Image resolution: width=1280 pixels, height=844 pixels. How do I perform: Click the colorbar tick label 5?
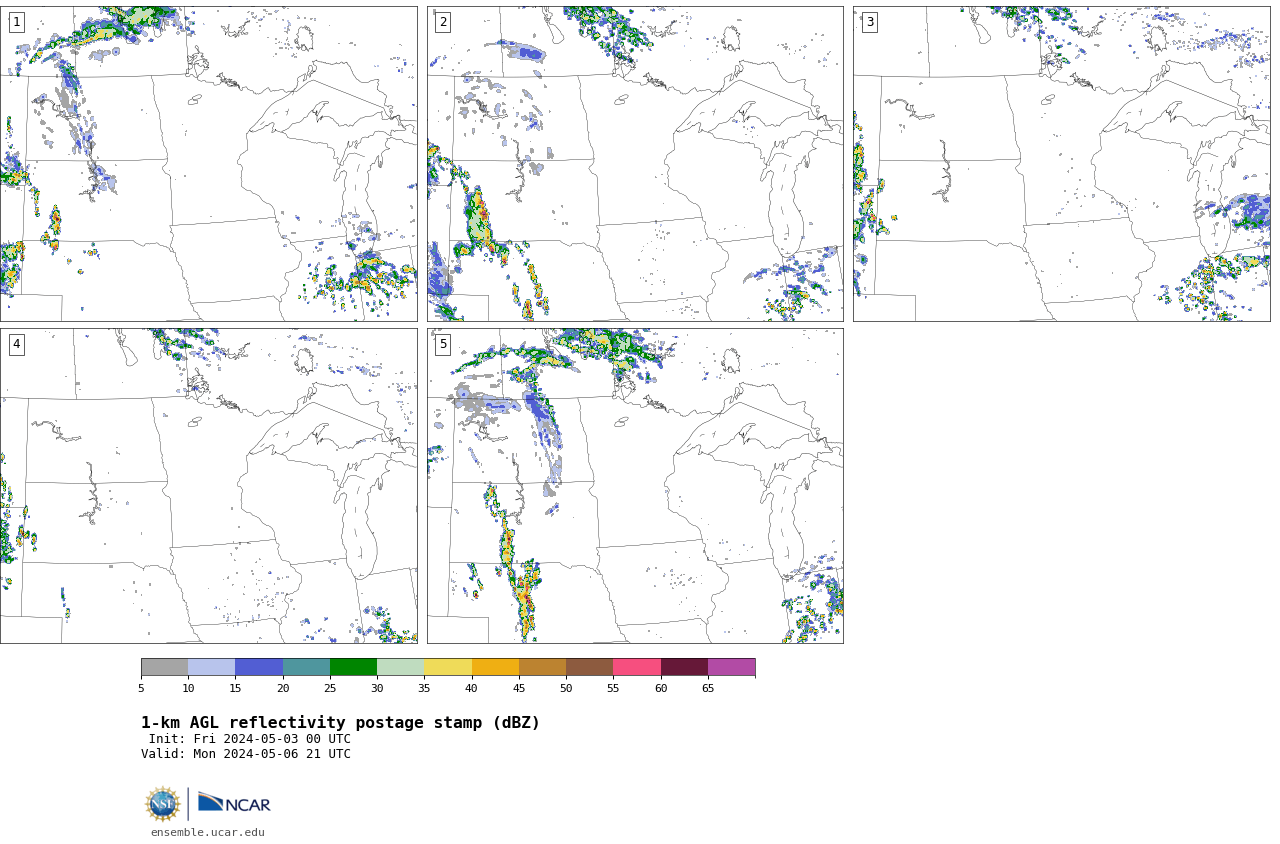[141, 688]
